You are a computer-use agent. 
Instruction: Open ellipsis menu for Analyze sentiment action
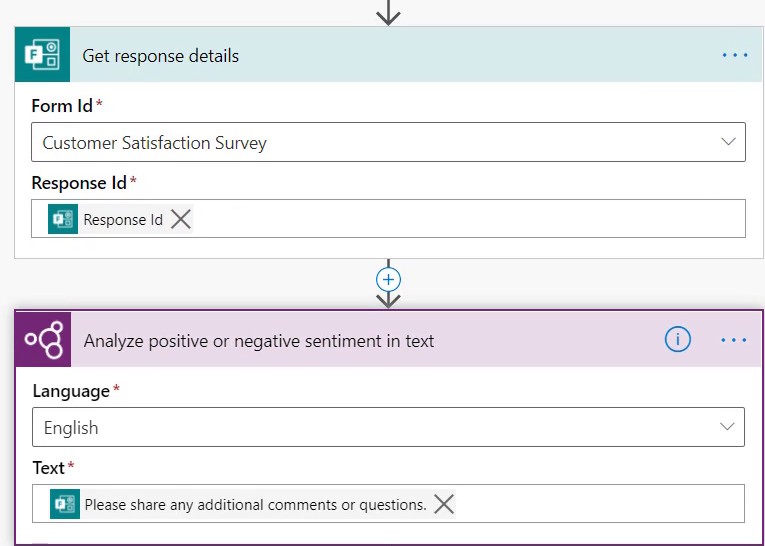tap(734, 340)
